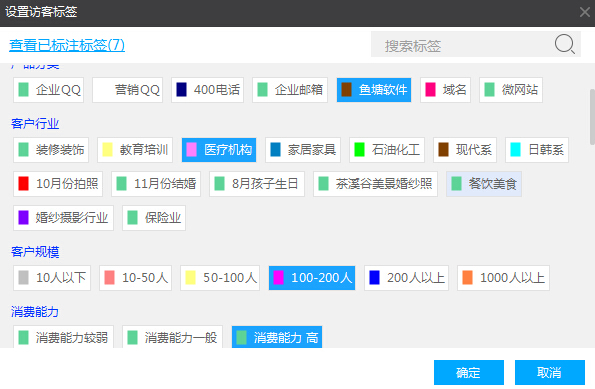
Task: Click the purple swatch on 婚纱摄影行业
Action: tap(24, 218)
